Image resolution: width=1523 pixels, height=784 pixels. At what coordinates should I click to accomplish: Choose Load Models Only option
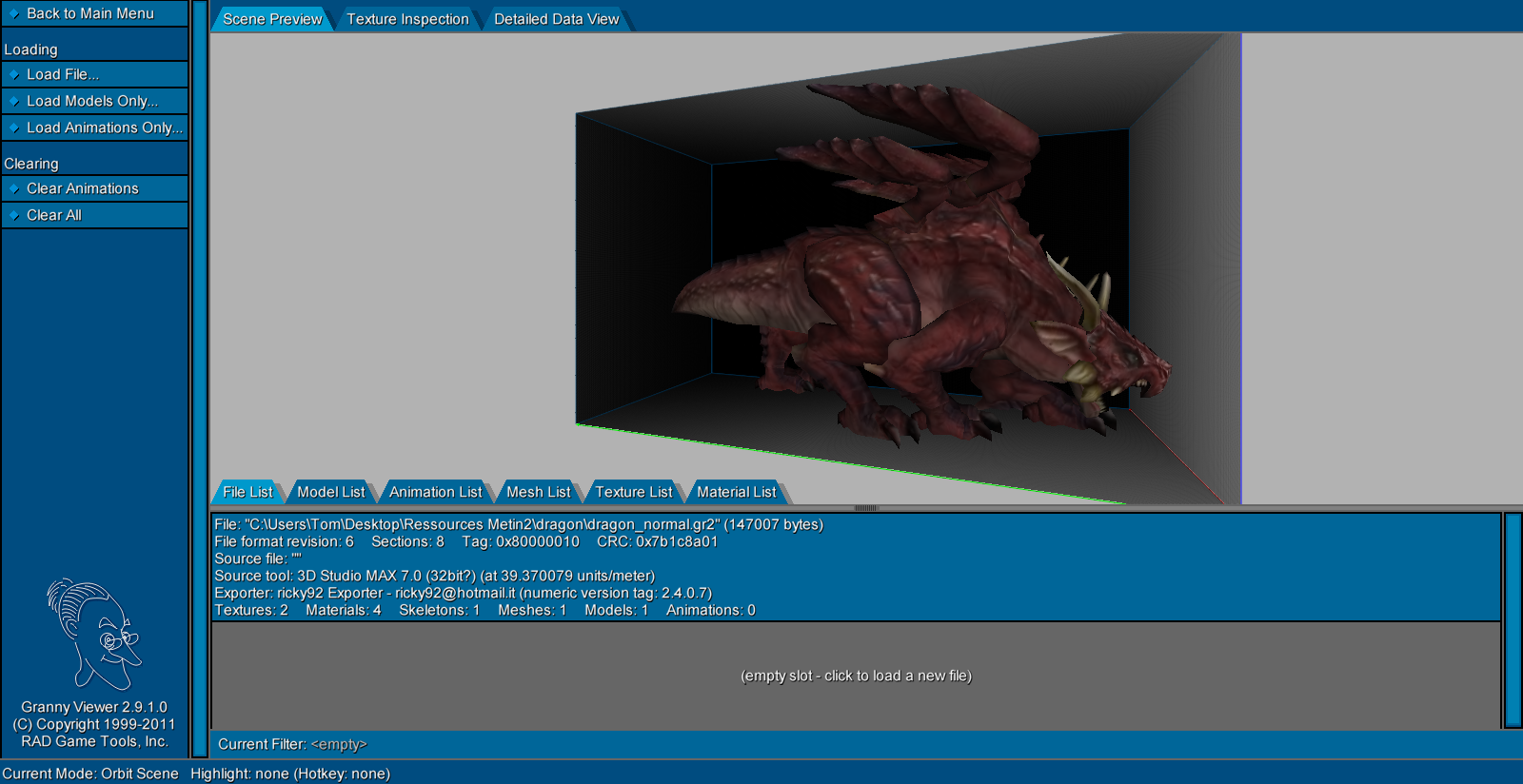click(94, 101)
